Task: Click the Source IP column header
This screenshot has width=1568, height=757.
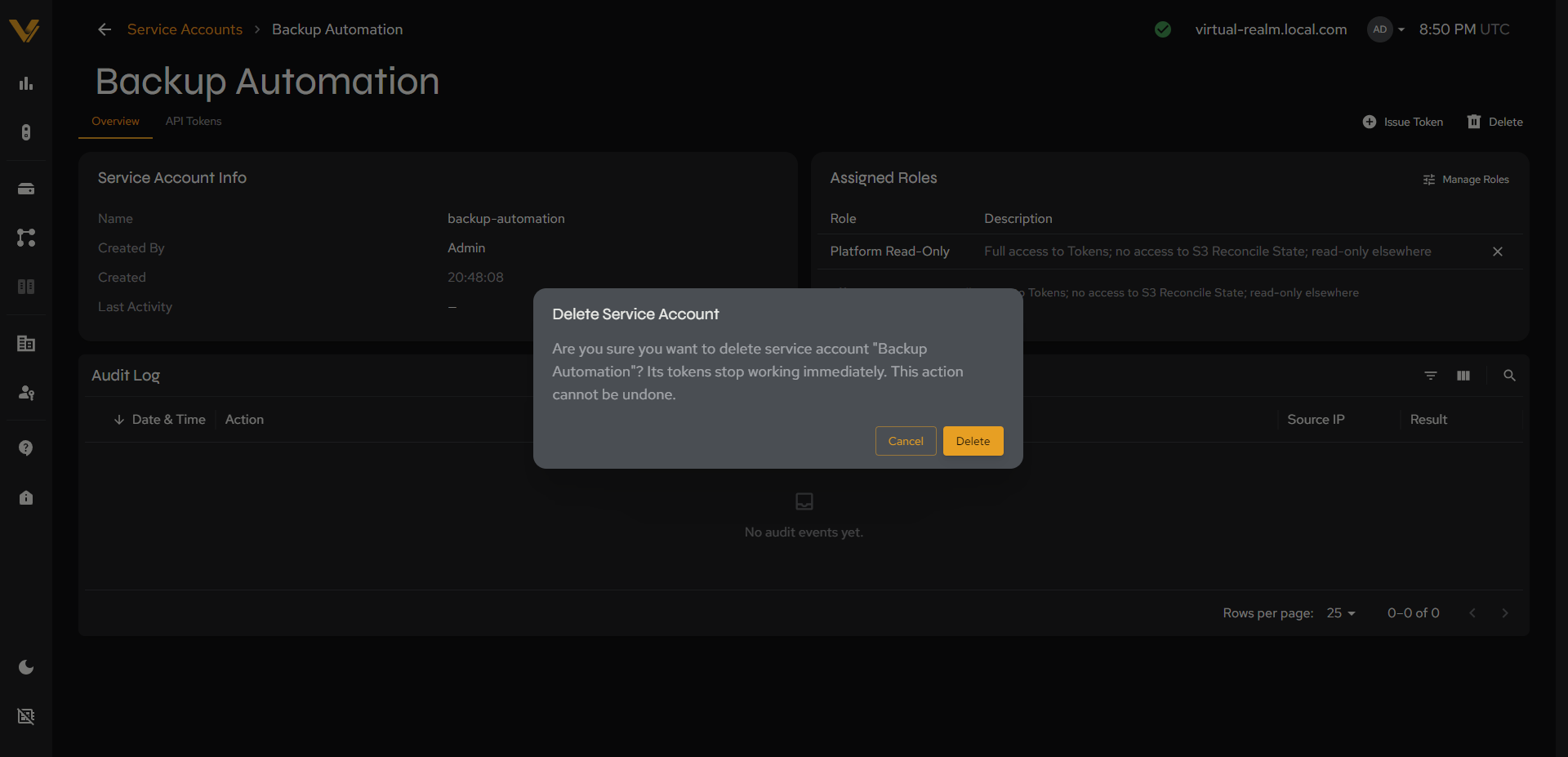Action: (1316, 420)
